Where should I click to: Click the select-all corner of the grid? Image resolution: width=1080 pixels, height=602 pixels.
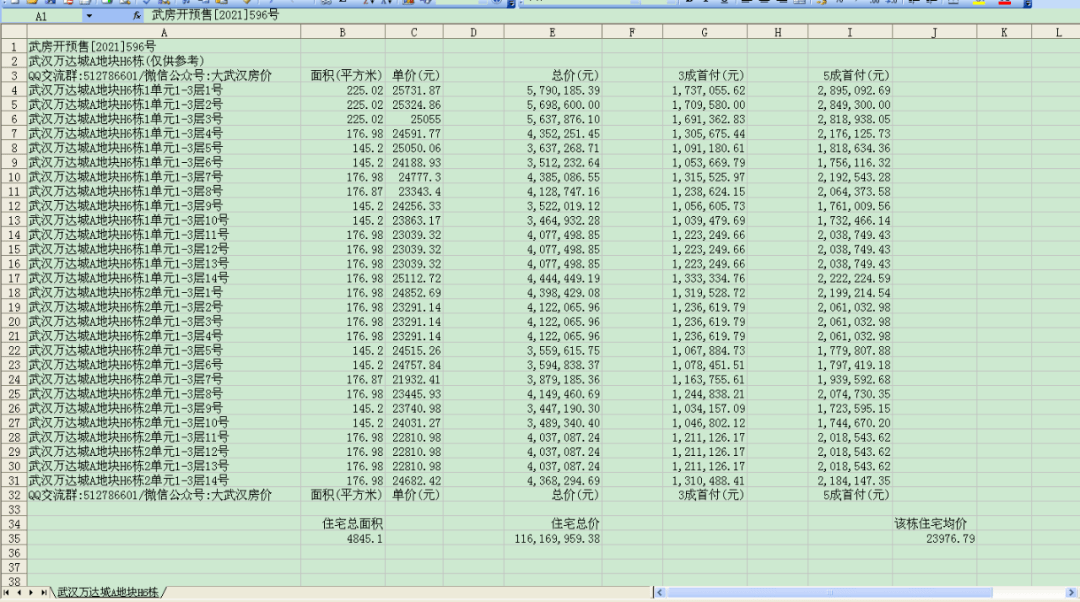(x=14, y=32)
